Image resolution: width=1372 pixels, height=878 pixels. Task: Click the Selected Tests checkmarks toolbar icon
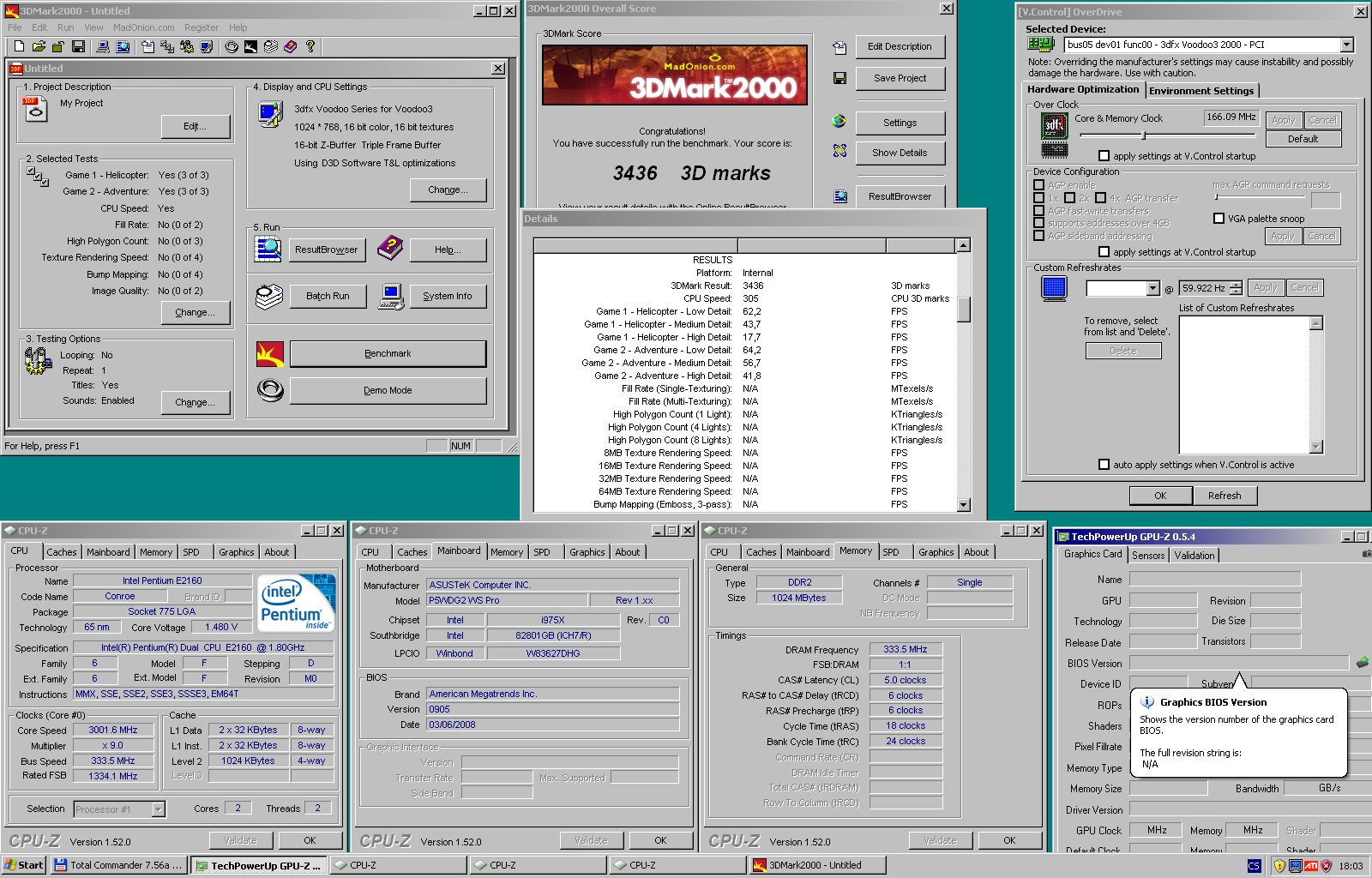[167, 46]
